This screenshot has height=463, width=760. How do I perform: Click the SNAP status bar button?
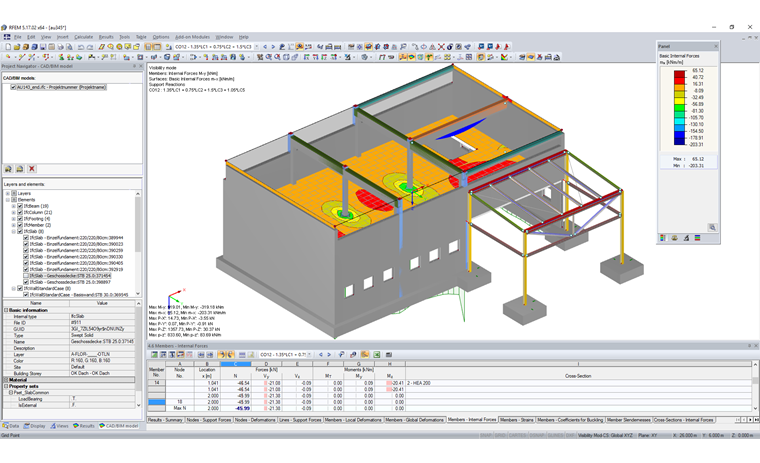pyautogui.click(x=486, y=435)
